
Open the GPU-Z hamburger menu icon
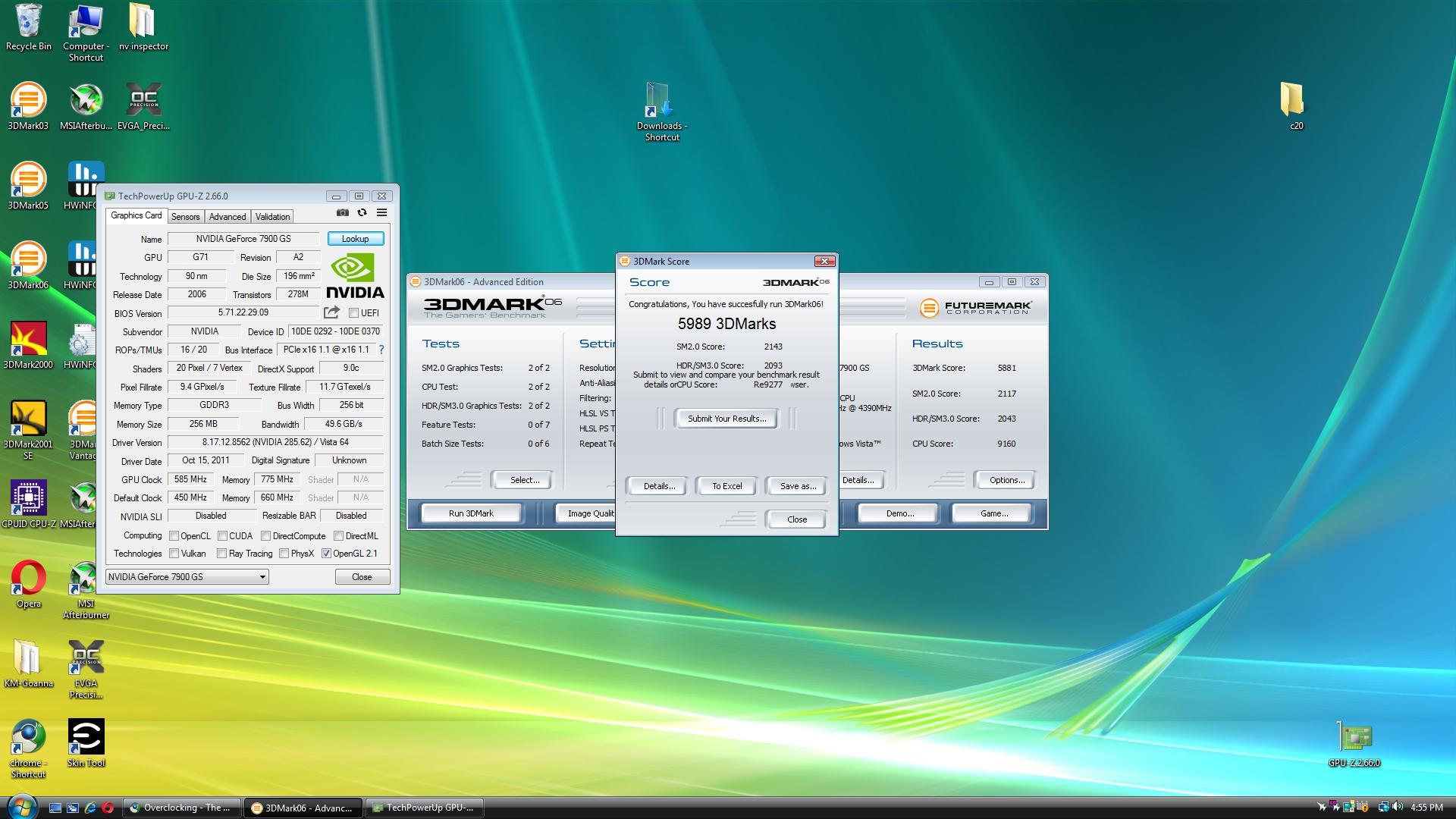tap(381, 213)
